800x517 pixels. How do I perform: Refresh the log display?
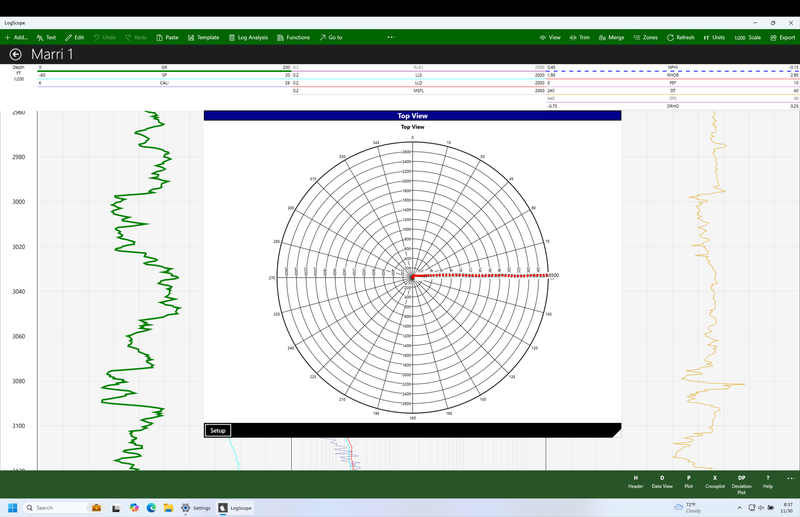coord(681,37)
